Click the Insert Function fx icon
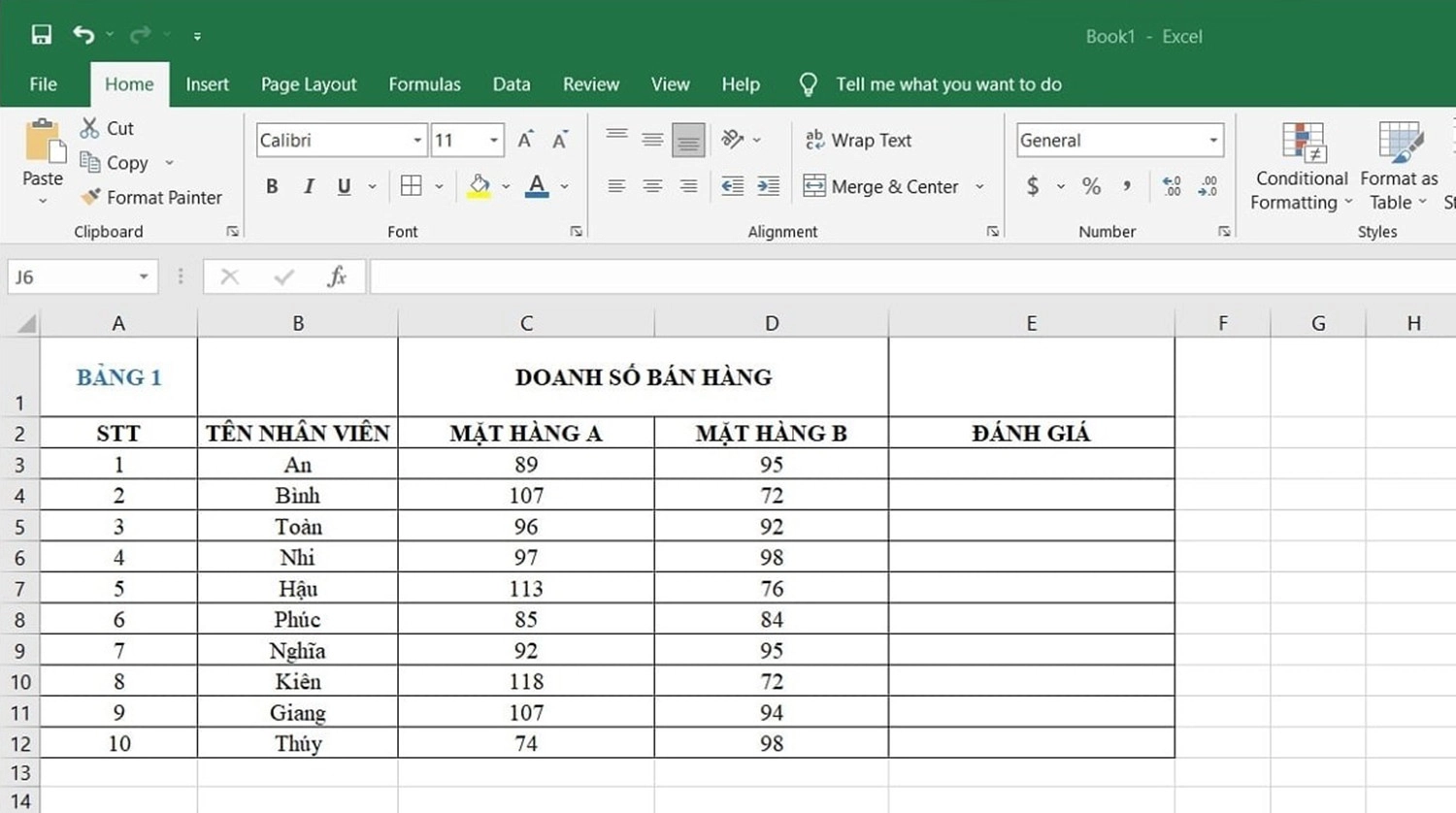Screen dimensions: 1456x813 [x=337, y=276]
